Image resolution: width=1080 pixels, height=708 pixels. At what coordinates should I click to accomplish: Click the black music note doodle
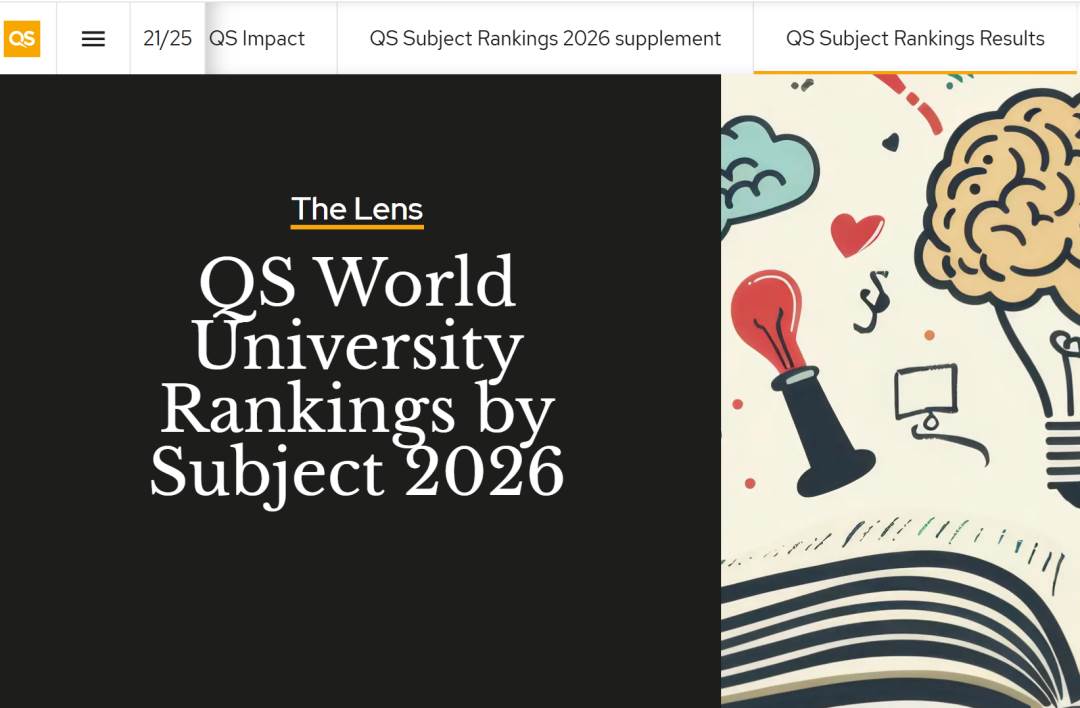871,301
